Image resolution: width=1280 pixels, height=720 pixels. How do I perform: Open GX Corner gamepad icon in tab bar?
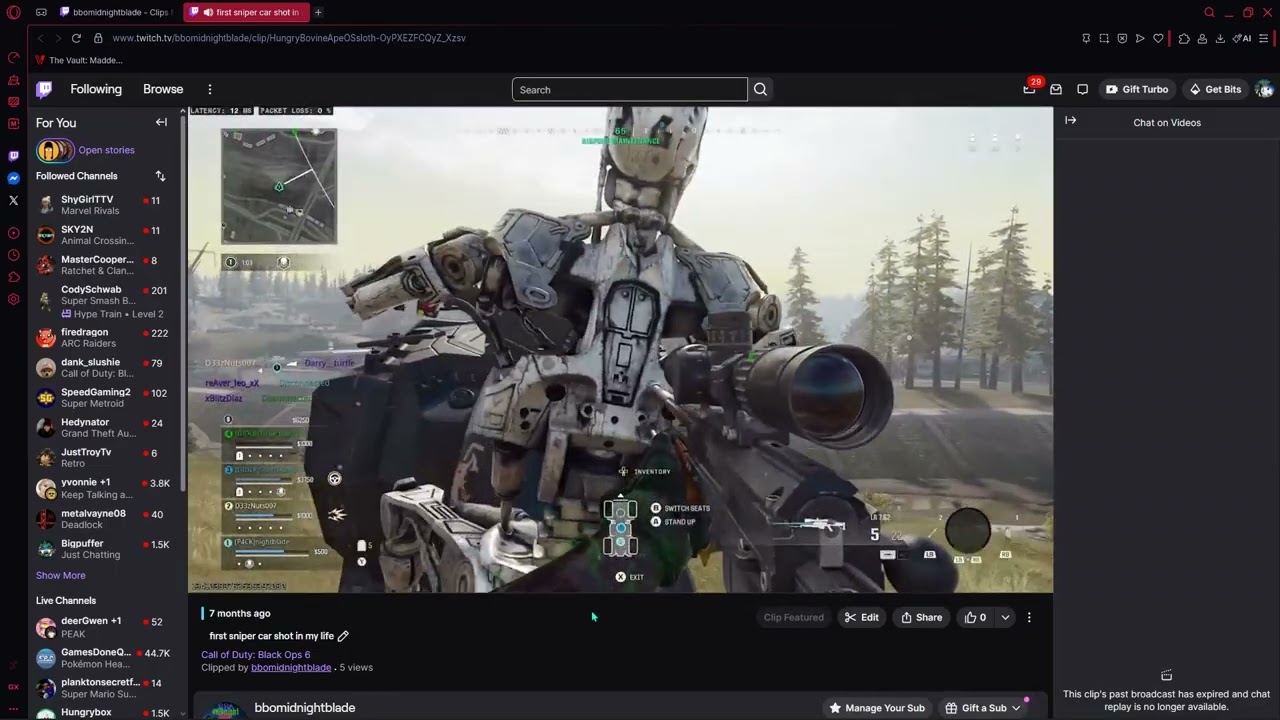coord(41,12)
